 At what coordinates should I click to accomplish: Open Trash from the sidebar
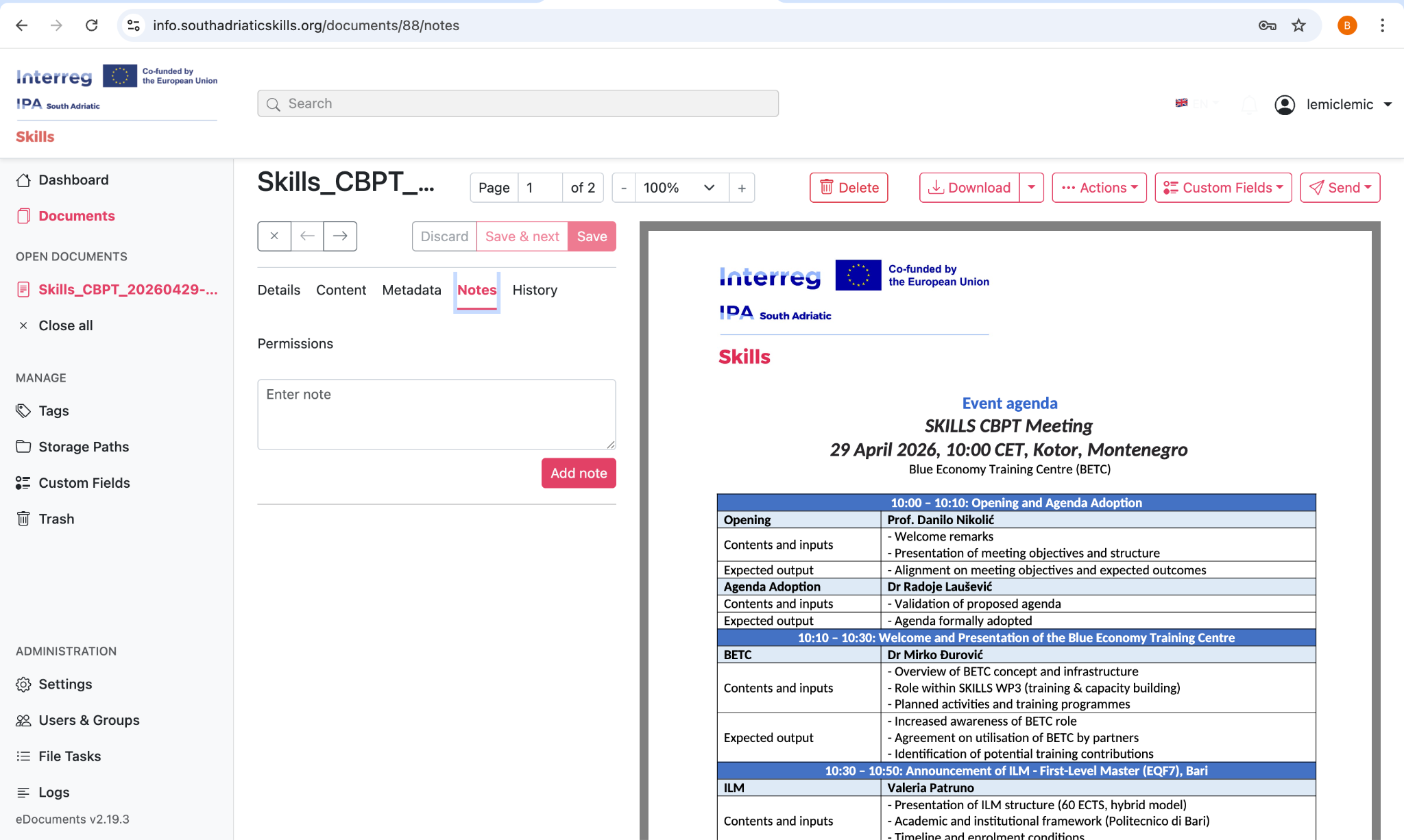56,519
